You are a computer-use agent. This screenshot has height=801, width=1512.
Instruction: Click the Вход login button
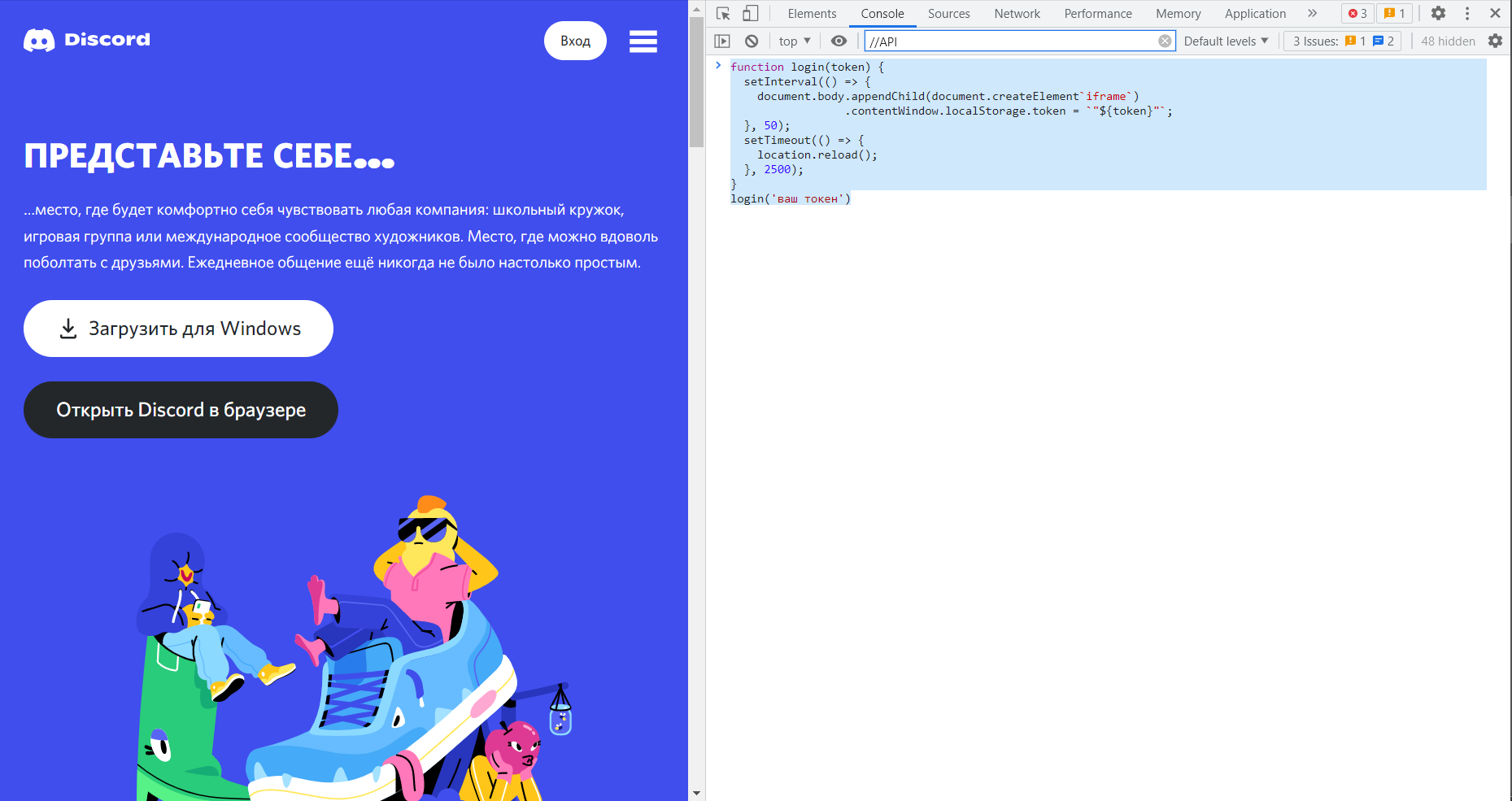coord(575,41)
